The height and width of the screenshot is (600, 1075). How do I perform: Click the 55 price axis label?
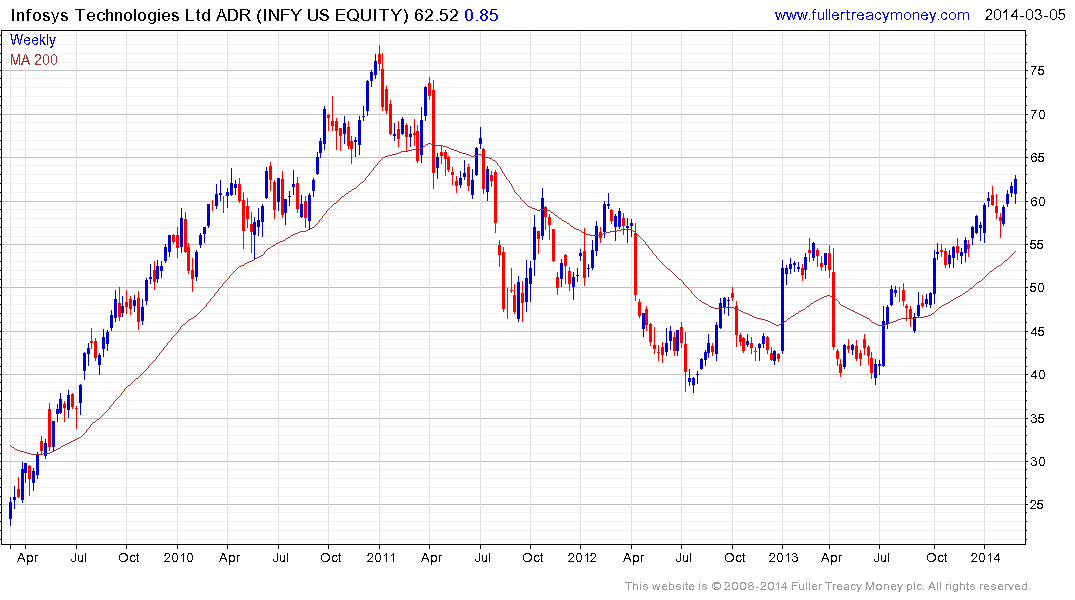click(x=1037, y=245)
